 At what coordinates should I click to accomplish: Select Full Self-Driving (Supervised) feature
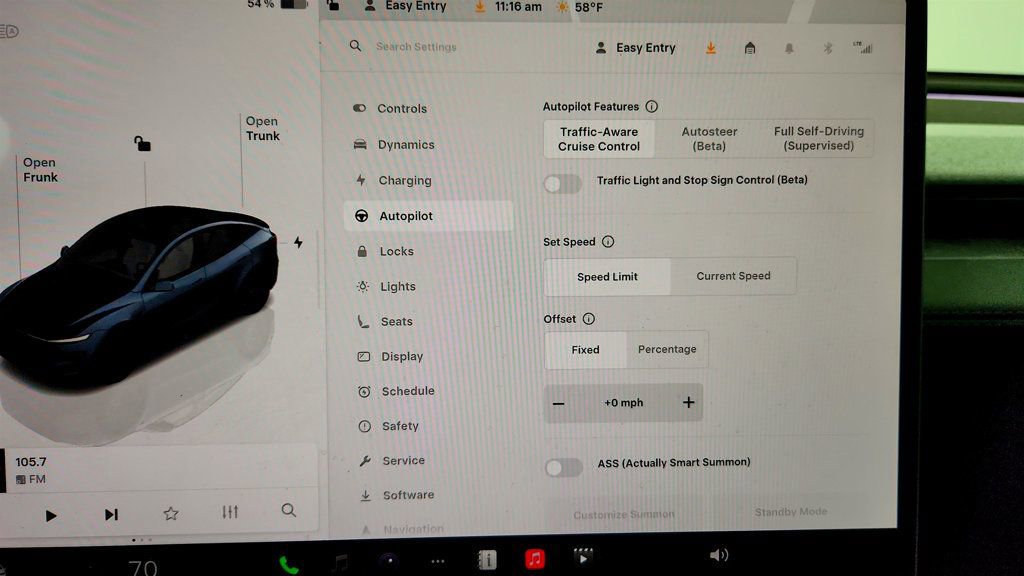tap(819, 138)
